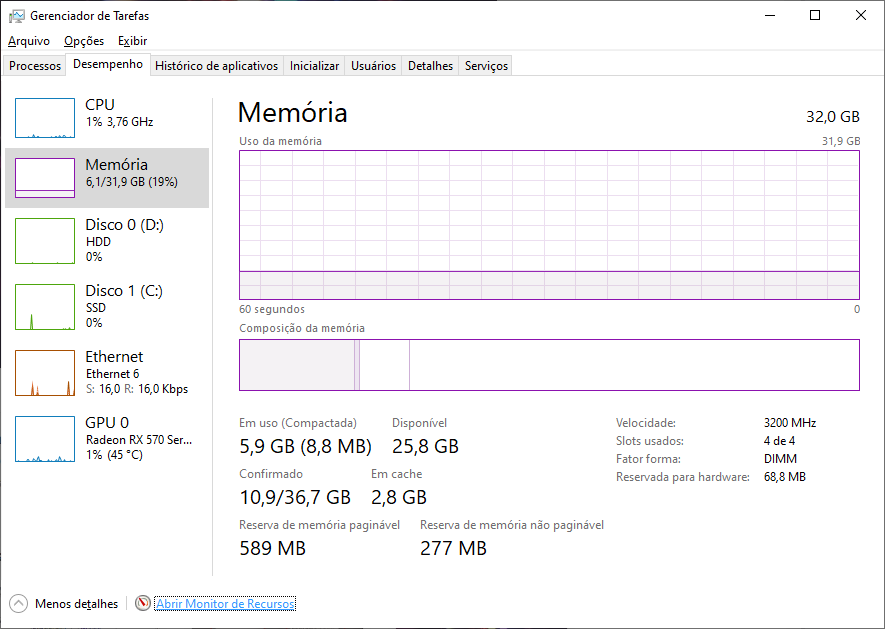Click the memory composition bar
This screenshot has height=629, width=885.
548,365
